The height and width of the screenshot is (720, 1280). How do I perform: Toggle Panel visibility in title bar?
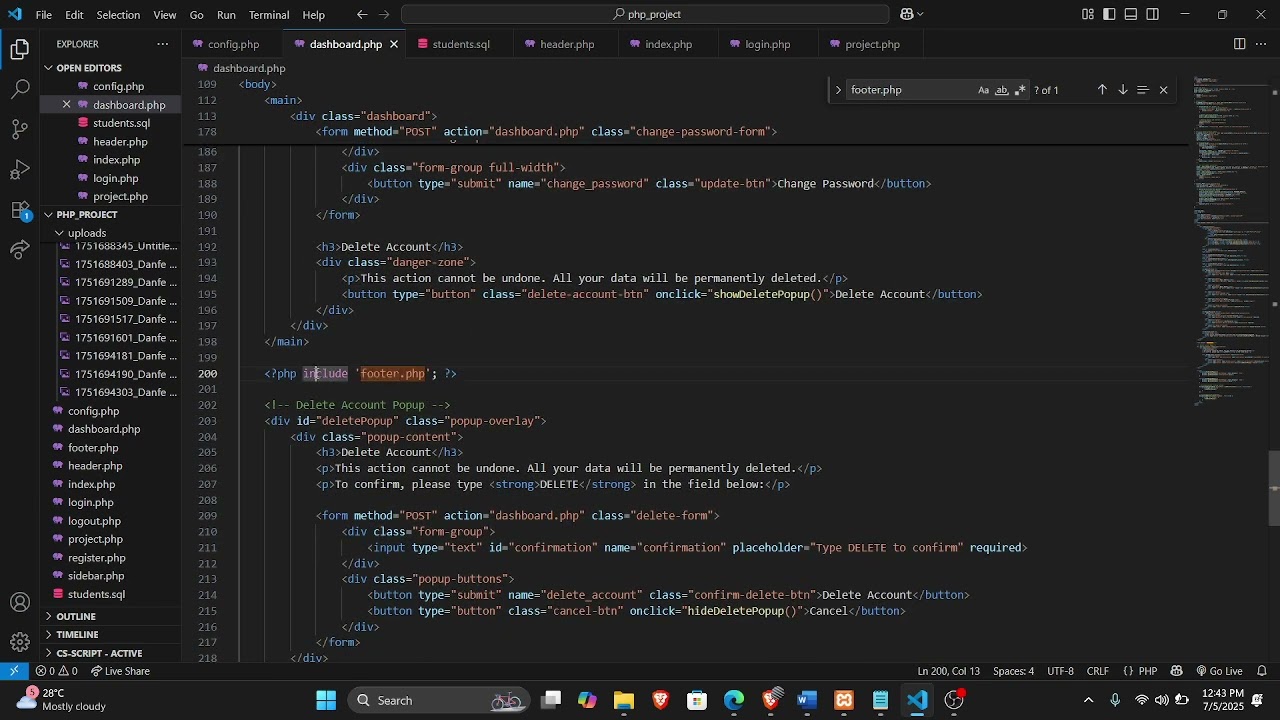coord(1131,14)
